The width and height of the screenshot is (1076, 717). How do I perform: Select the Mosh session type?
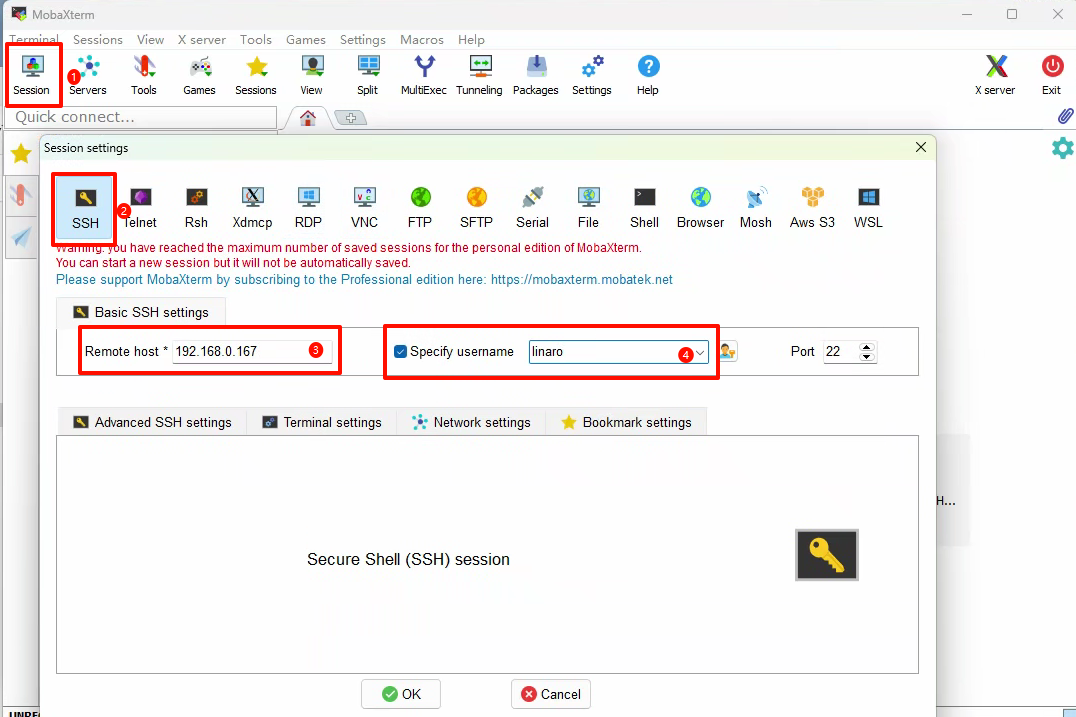point(756,208)
